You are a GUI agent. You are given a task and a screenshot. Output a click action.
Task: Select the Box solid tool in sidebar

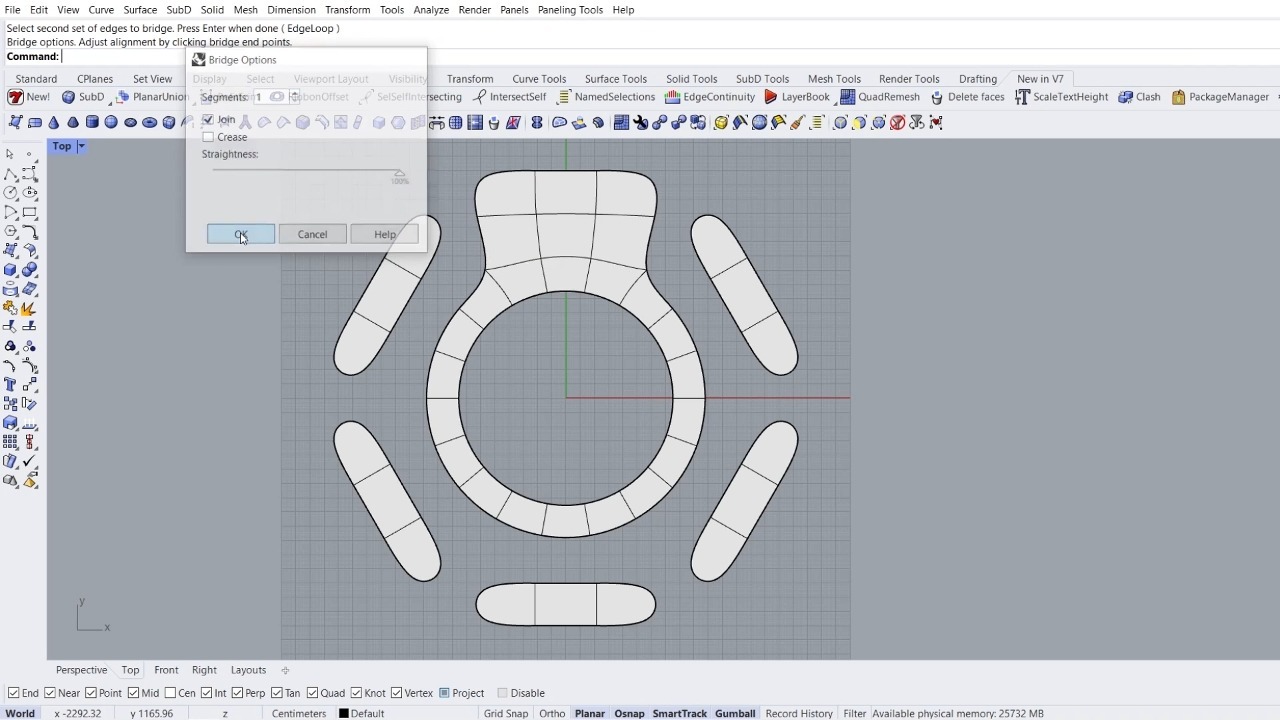click(x=11, y=270)
